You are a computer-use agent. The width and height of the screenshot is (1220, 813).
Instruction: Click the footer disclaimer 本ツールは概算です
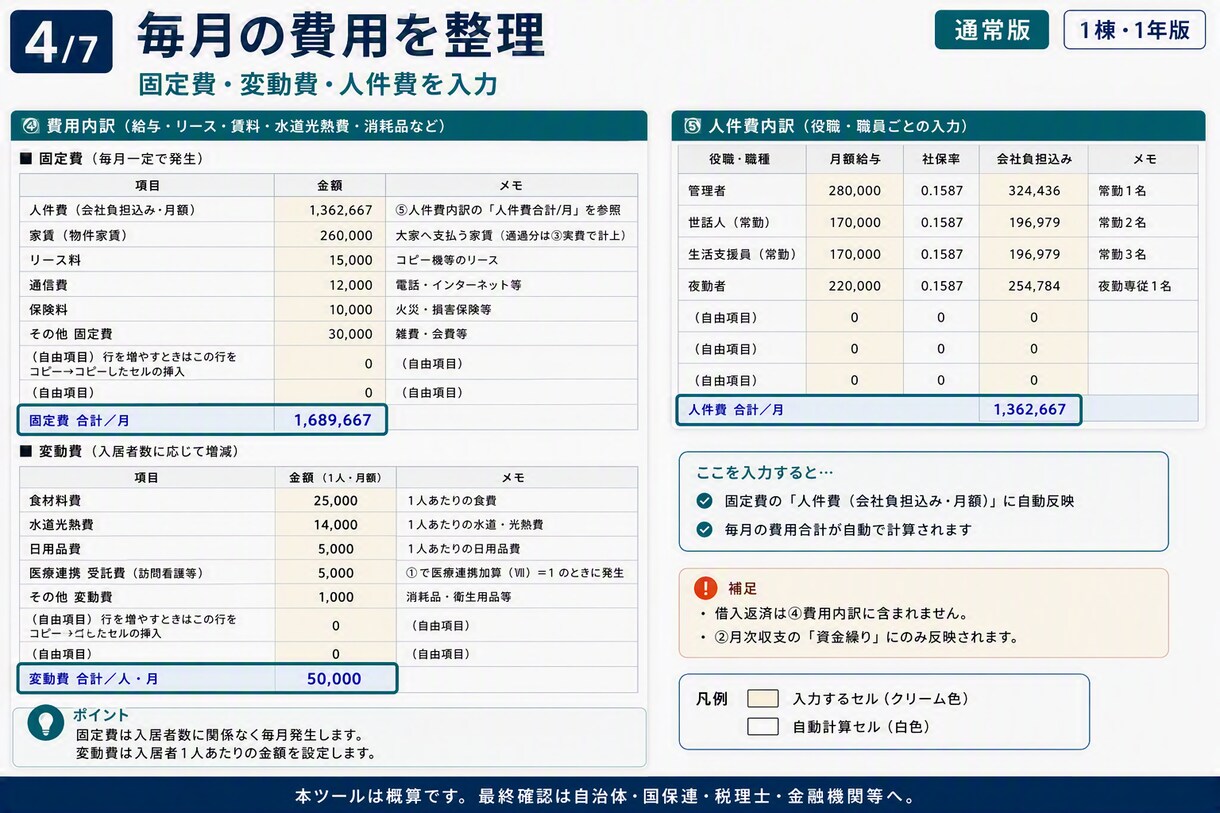[x=610, y=796]
